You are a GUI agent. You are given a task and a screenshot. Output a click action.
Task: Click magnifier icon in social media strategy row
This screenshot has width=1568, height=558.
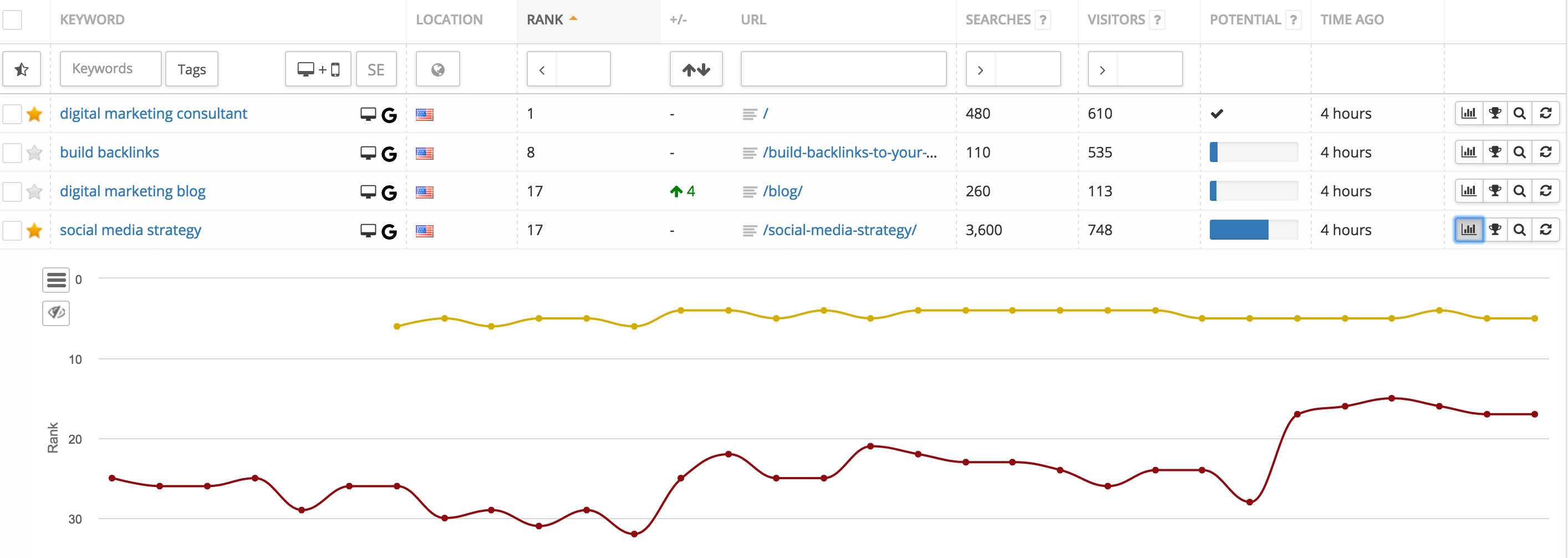tap(1520, 230)
